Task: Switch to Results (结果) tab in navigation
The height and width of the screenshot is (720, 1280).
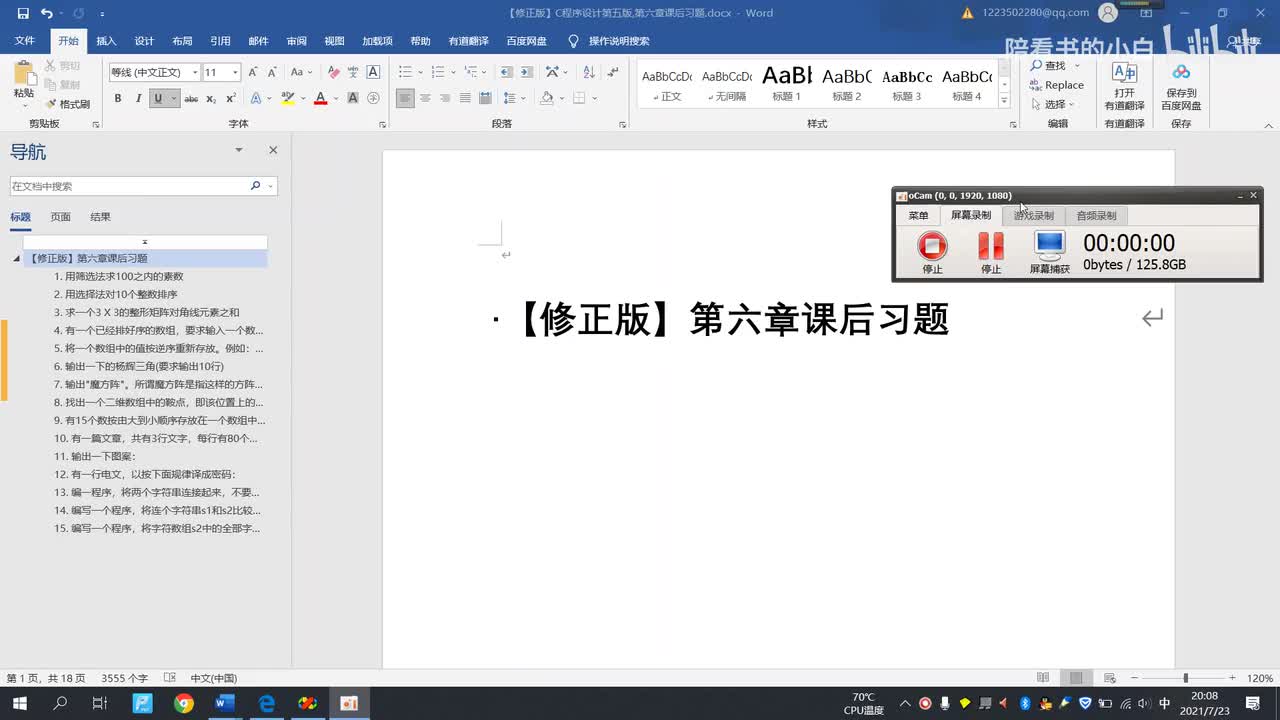Action: coord(100,217)
